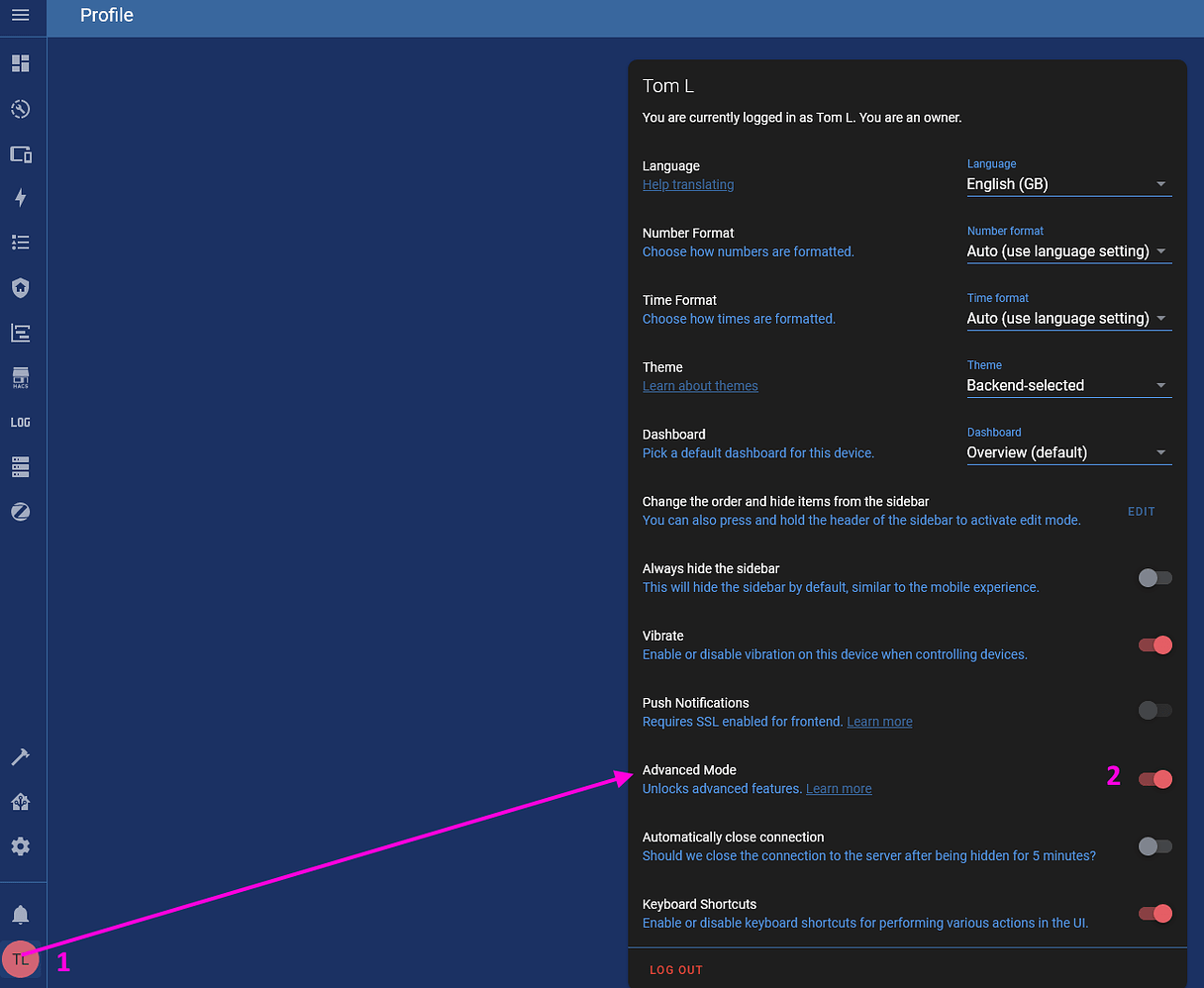The height and width of the screenshot is (988, 1204).
Task: Click EDIT for sidebar order
Action: click(1142, 512)
